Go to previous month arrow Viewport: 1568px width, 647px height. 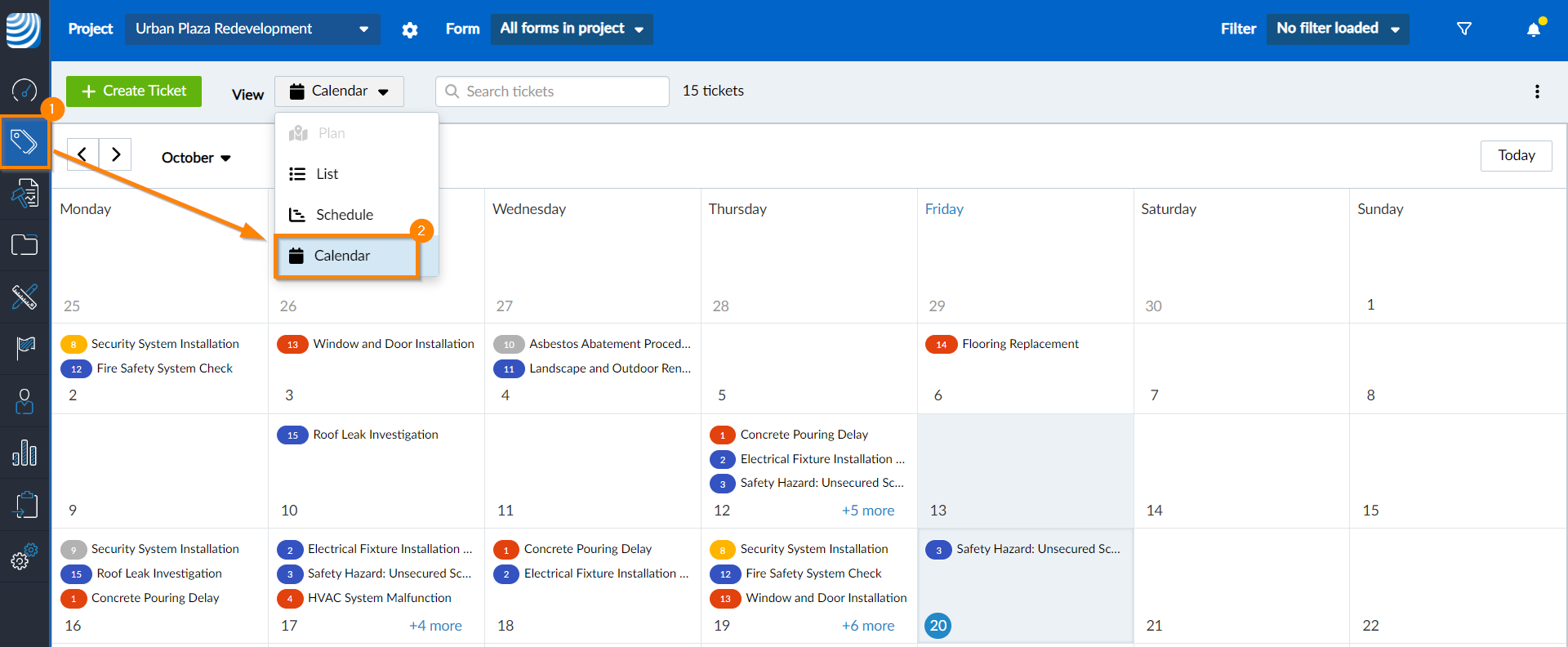(x=82, y=154)
